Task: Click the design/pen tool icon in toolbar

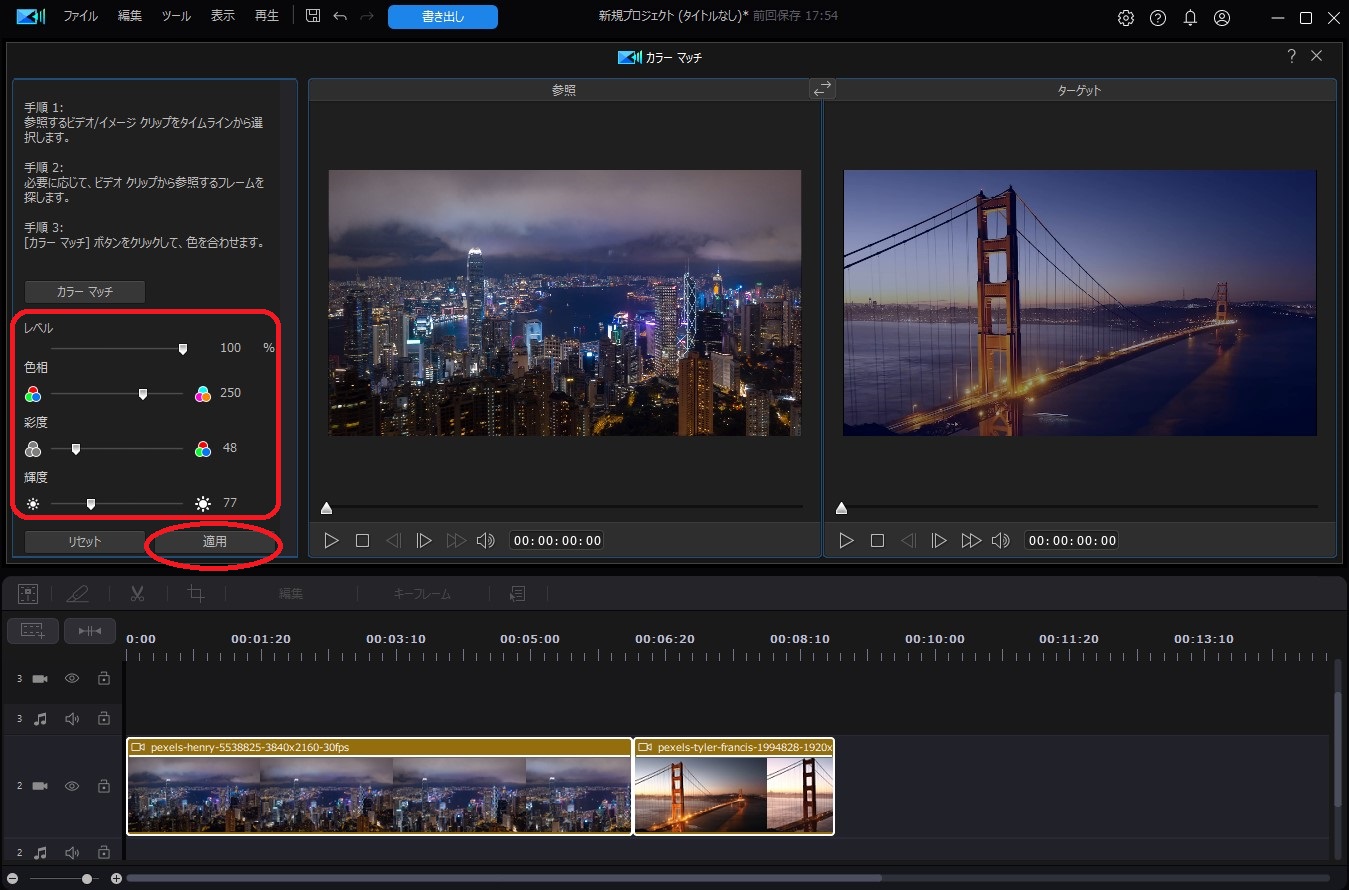Action: [x=78, y=593]
